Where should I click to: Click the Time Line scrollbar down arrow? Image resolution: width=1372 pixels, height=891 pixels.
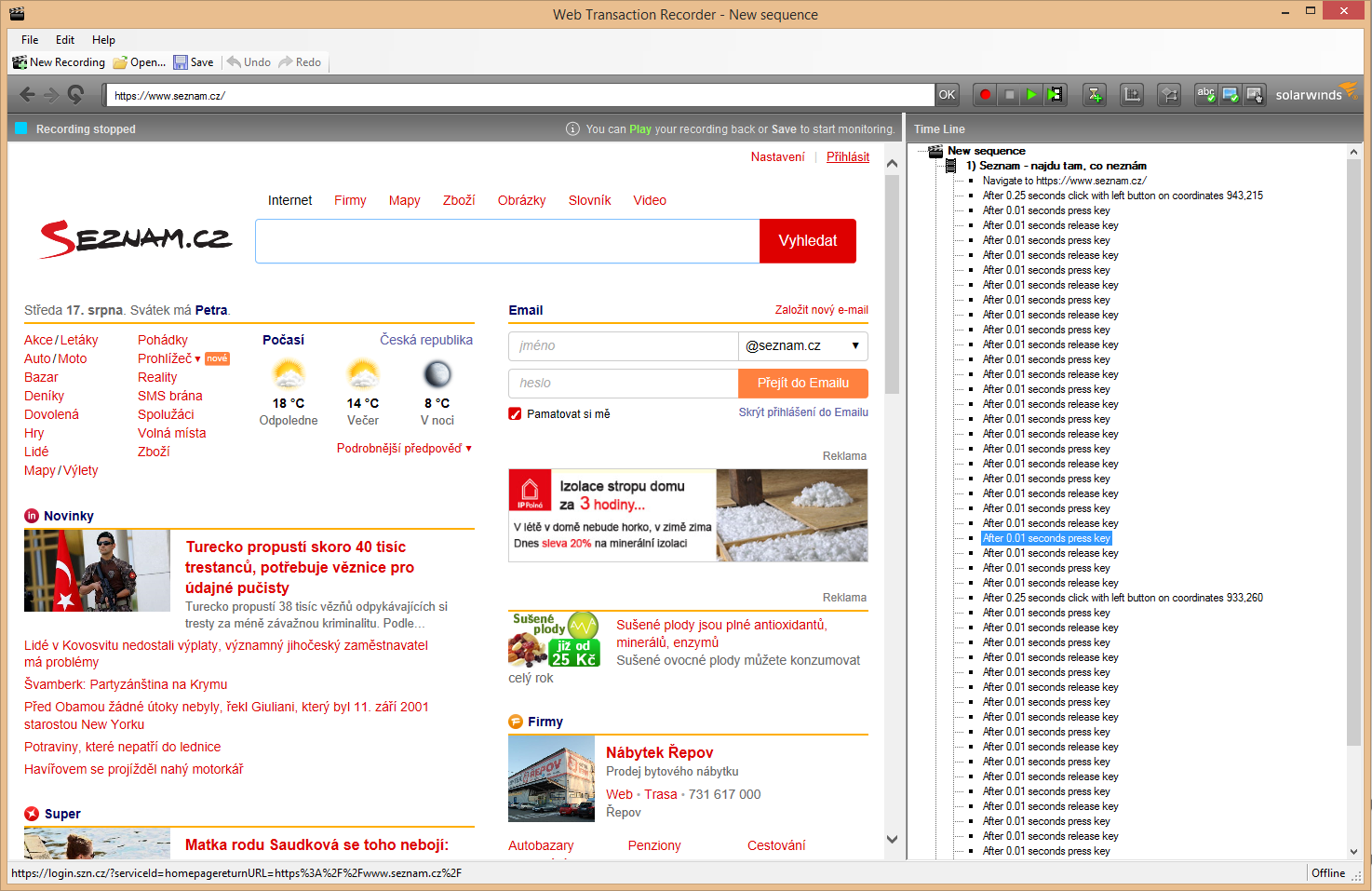point(1354,851)
